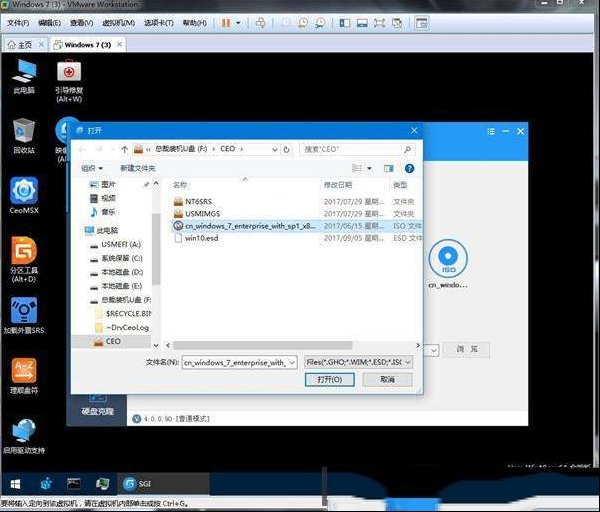Image resolution: width=600 pixels, height=512 pixels.
Task: Switch to the 主页 tab
Action: [25, 45]
